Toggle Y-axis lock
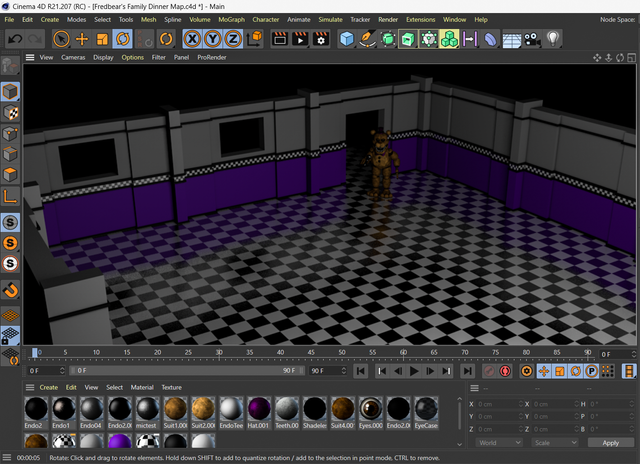The image size is (640, 464). pos(212,39)
